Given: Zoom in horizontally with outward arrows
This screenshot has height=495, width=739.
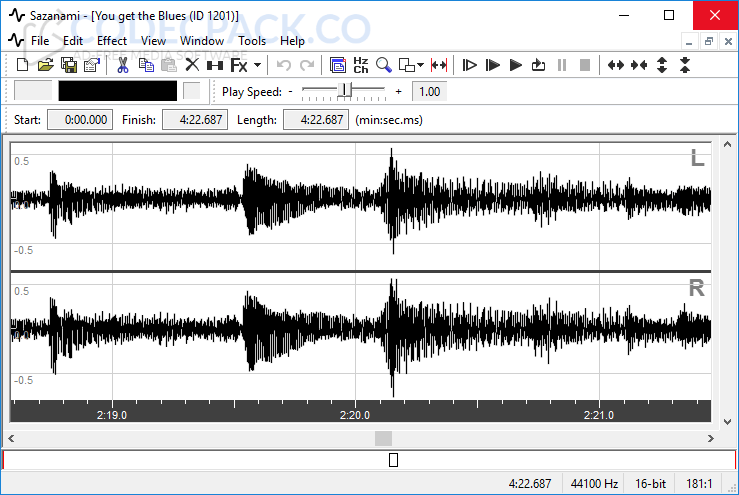Looking at the screenshot, I should 616,65.
